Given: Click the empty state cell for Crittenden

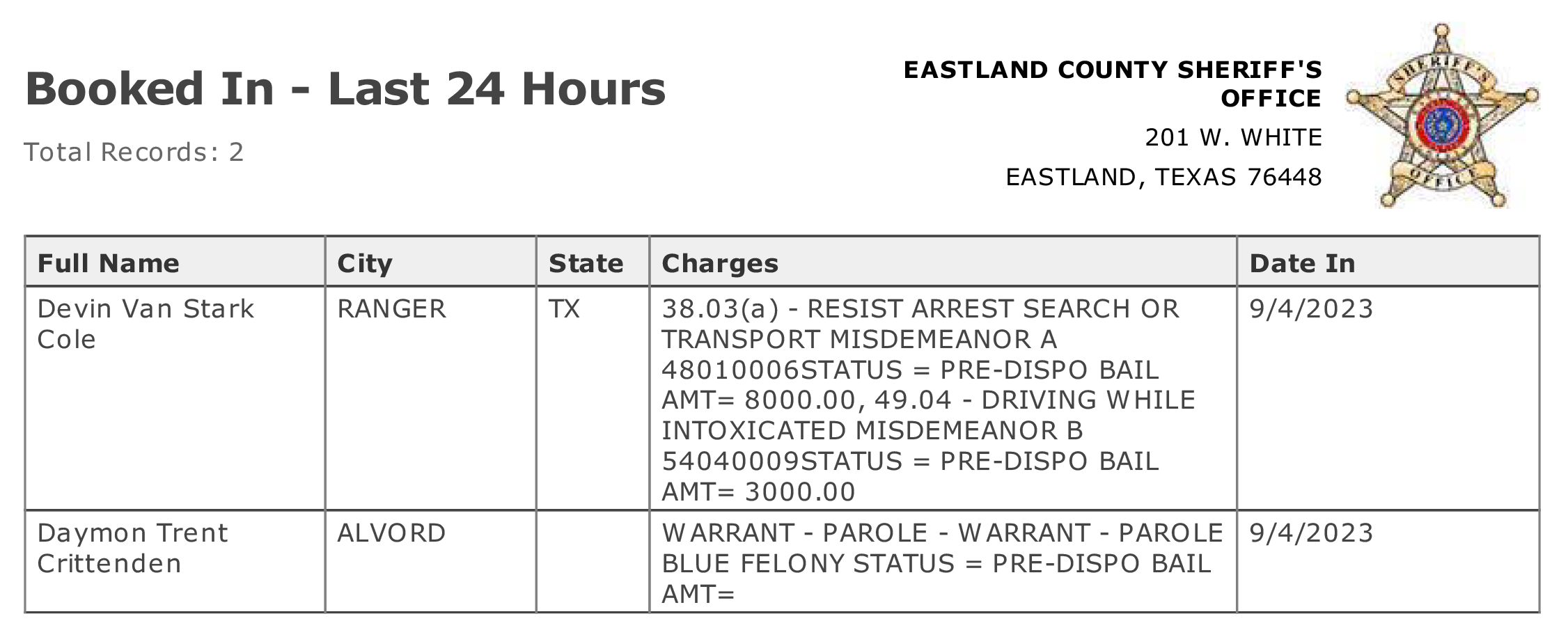Looking at the screenshot, I should [593, 561].
